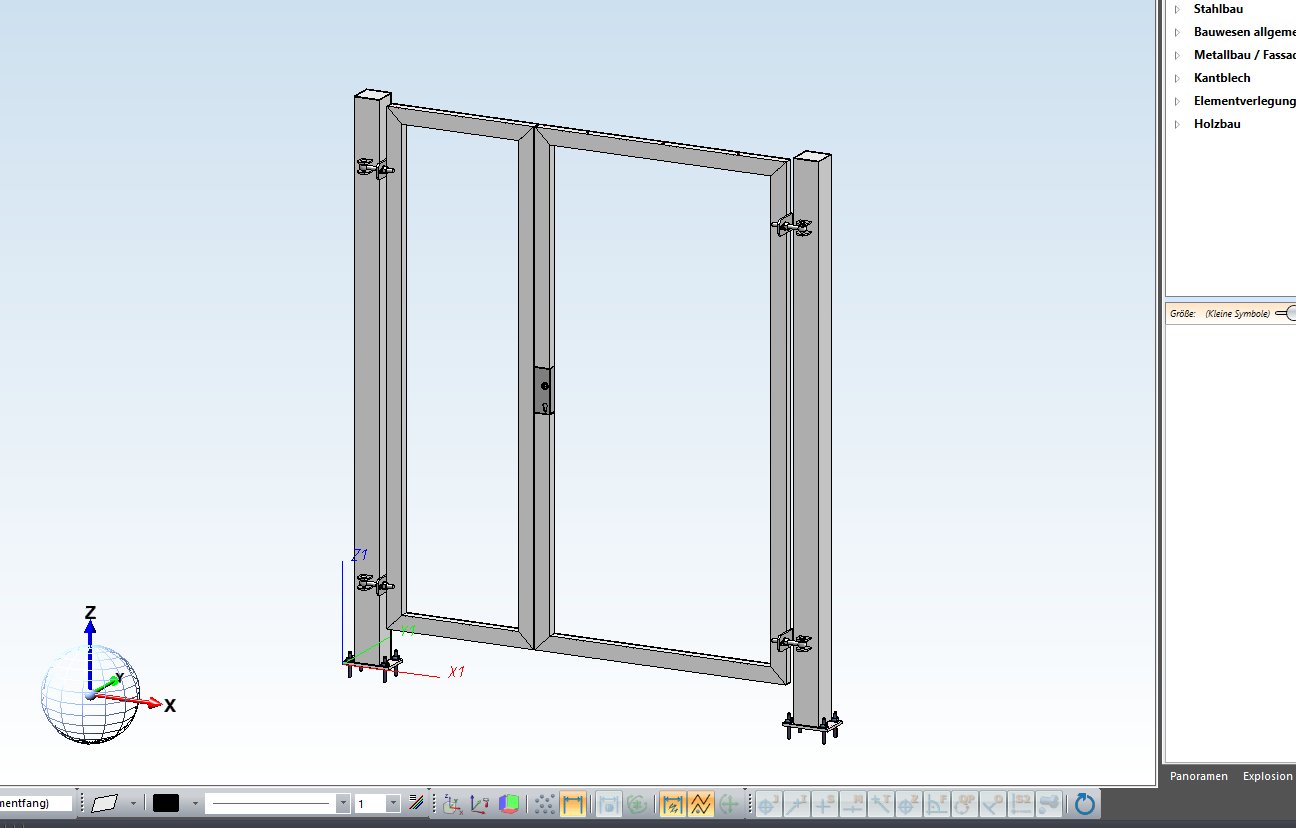Click the symbol size slider handle
Screen dimensions: 1296x828
pos(1290,313)
